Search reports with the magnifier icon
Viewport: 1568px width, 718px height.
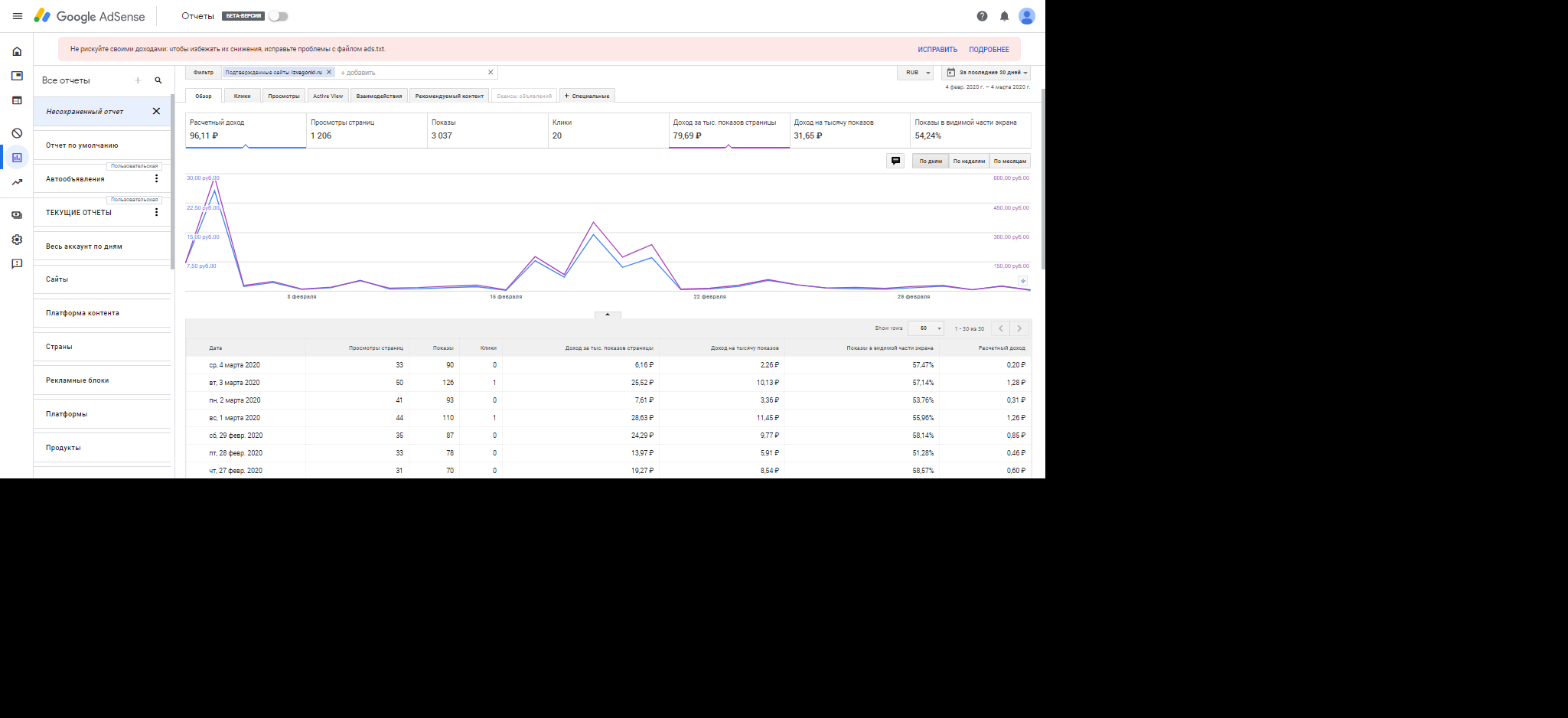point(158,80)
